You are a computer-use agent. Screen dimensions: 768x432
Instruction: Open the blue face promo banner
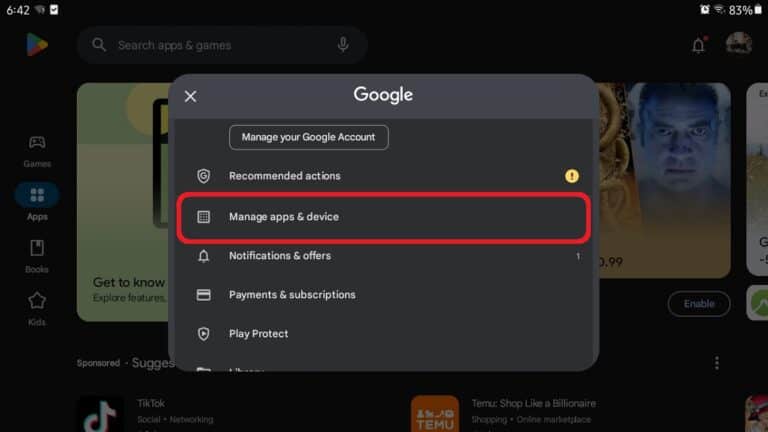(664, 180)
